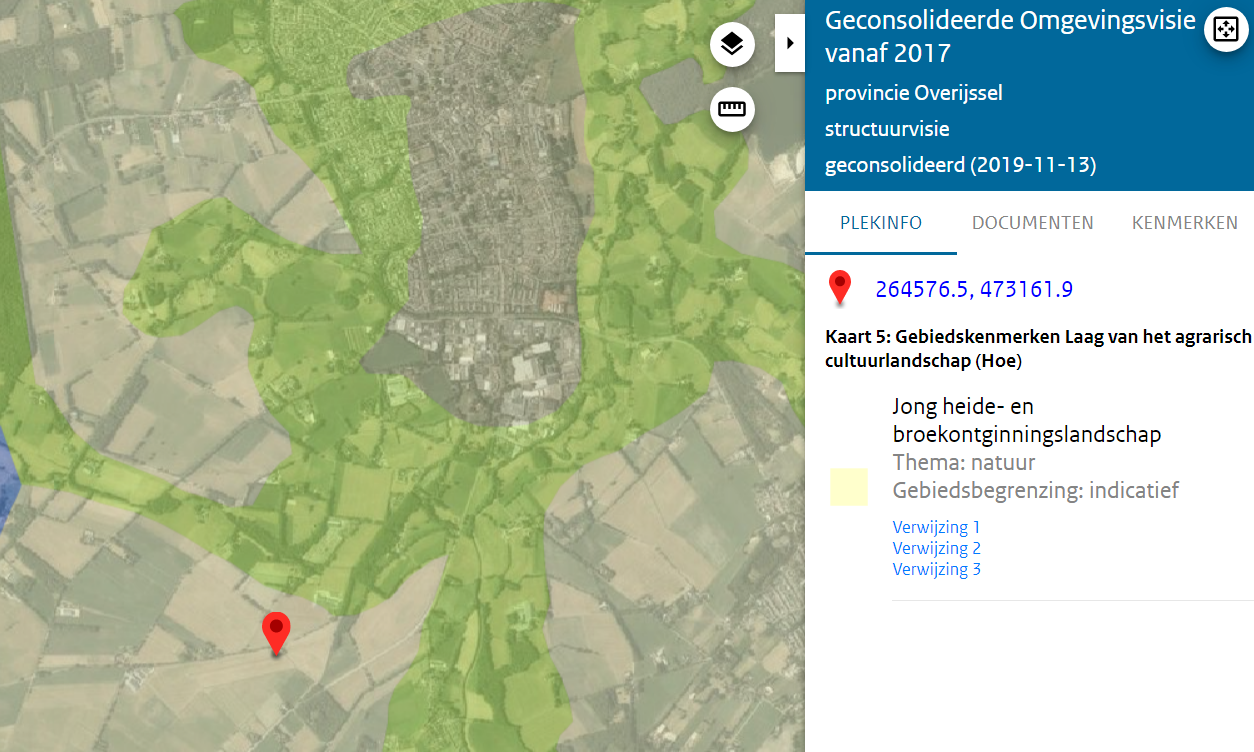Click 'structuurvisie' text in header

(x=887, y=129)
